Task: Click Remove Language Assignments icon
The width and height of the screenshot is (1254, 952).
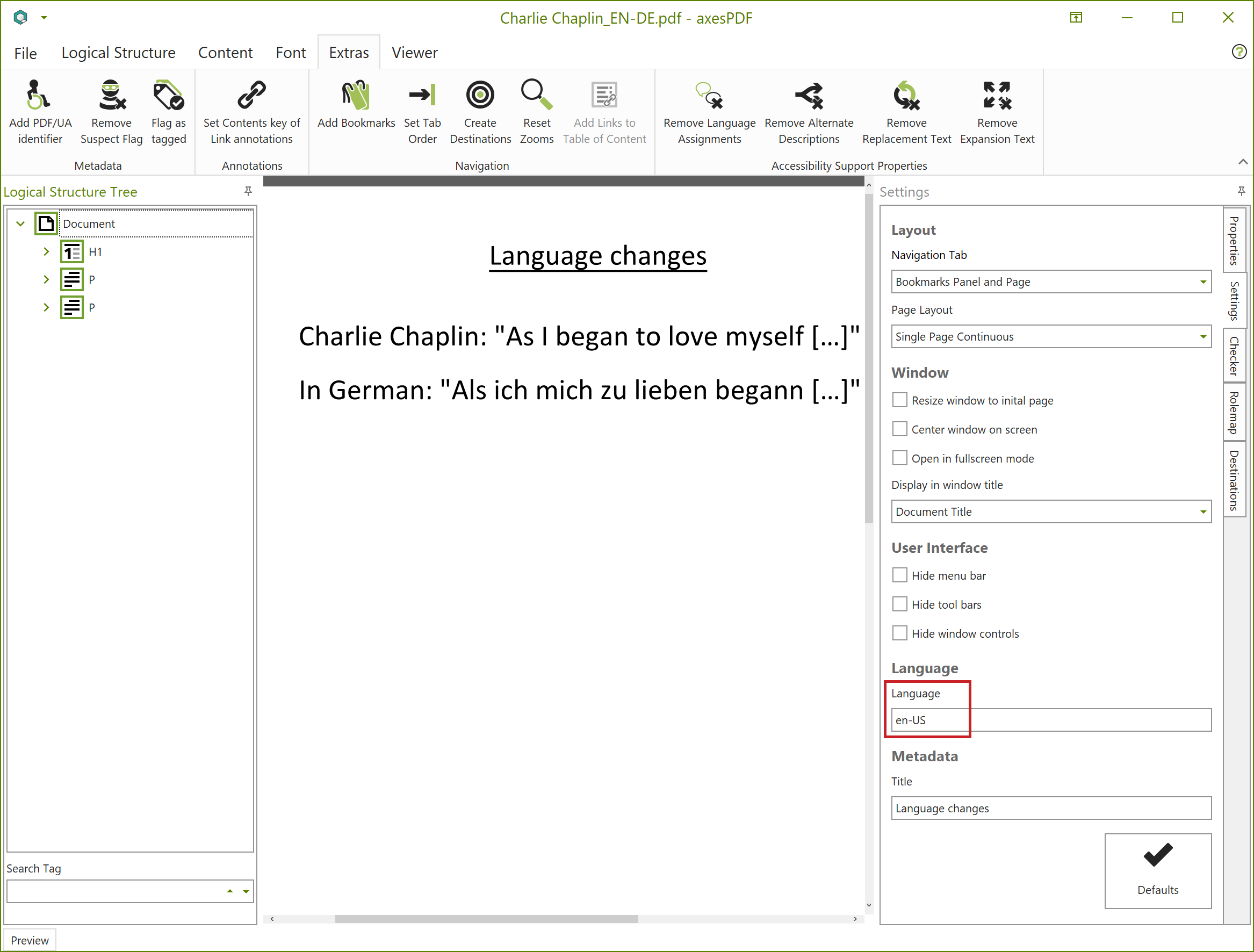Action: coord(709,95)
